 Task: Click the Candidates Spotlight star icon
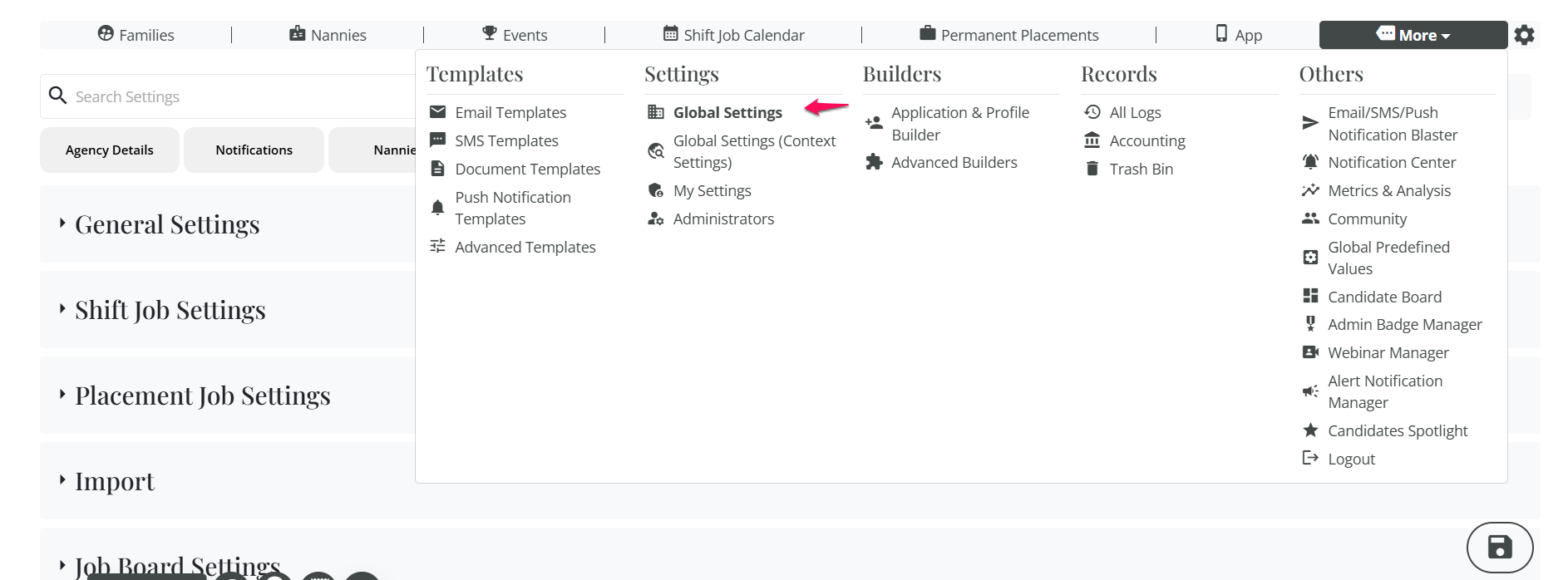[x=1310, y=430]
